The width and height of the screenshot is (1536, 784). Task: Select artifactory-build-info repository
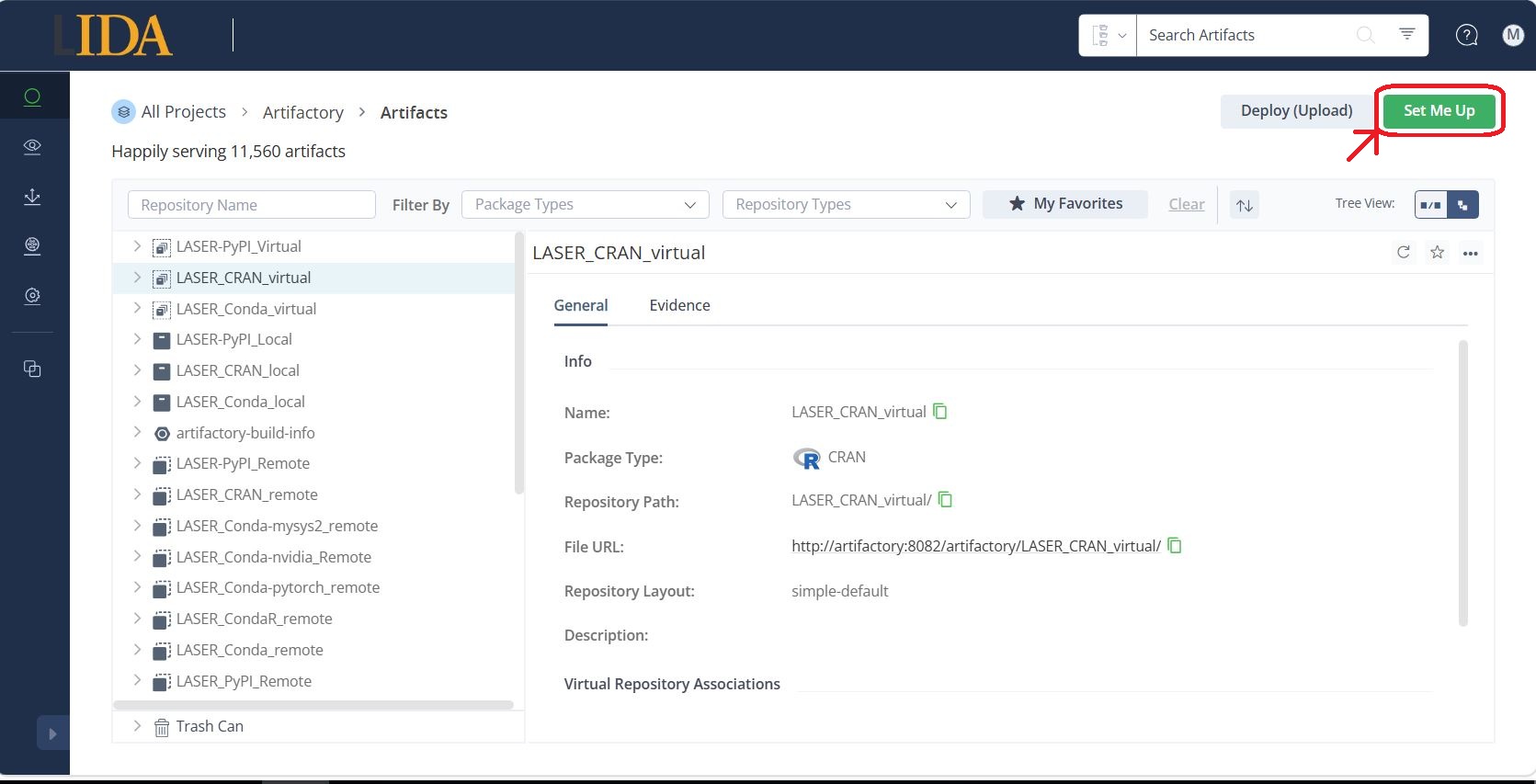pos(245,433)
